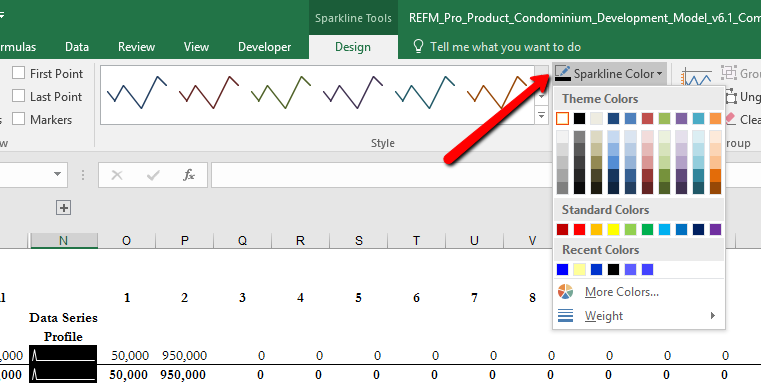Select column O header
The width and height of the screenshot is (761, 391).
coord(126,241)
